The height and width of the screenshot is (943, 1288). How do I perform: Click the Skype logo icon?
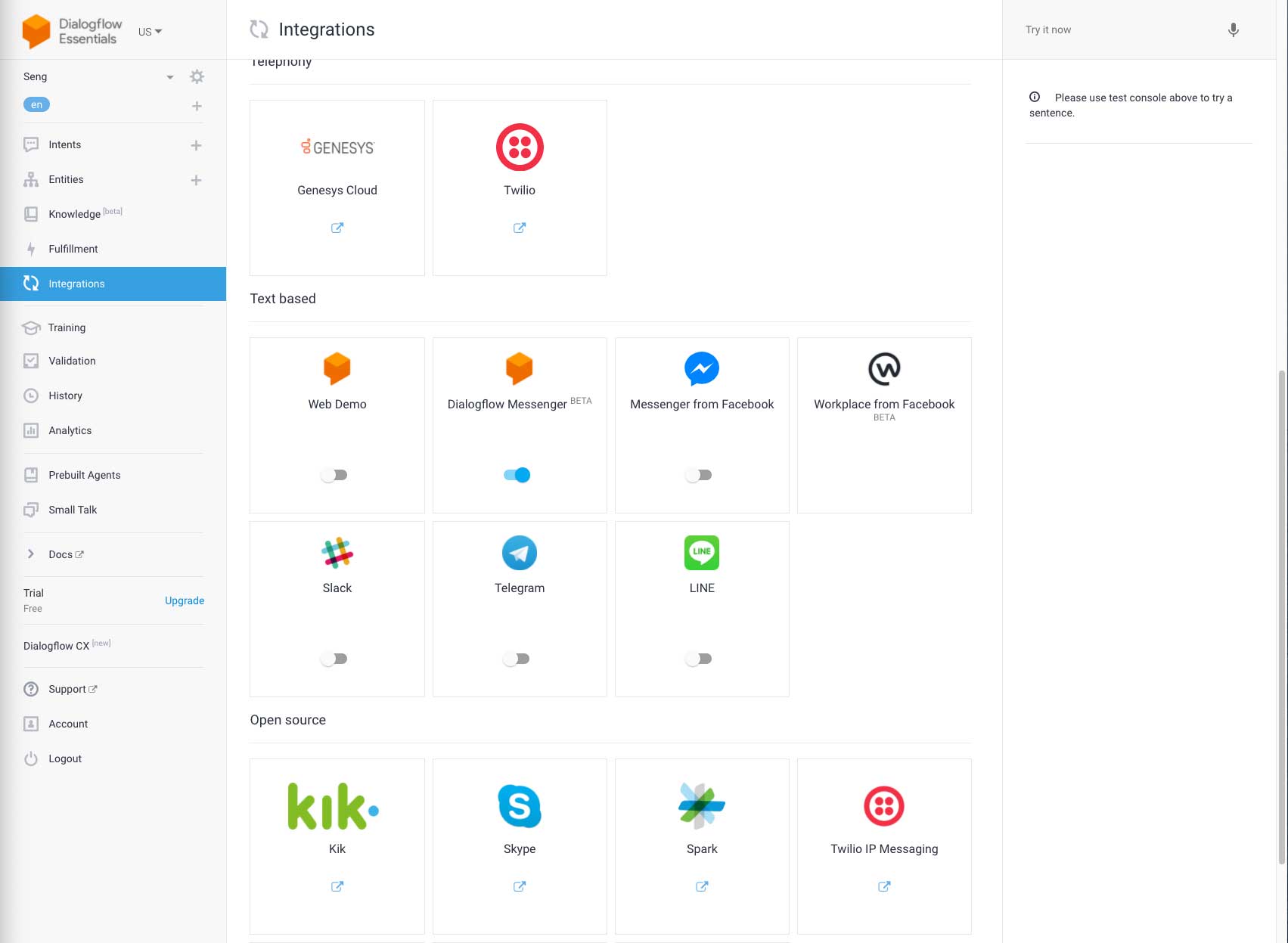click(x=520, y=806)
